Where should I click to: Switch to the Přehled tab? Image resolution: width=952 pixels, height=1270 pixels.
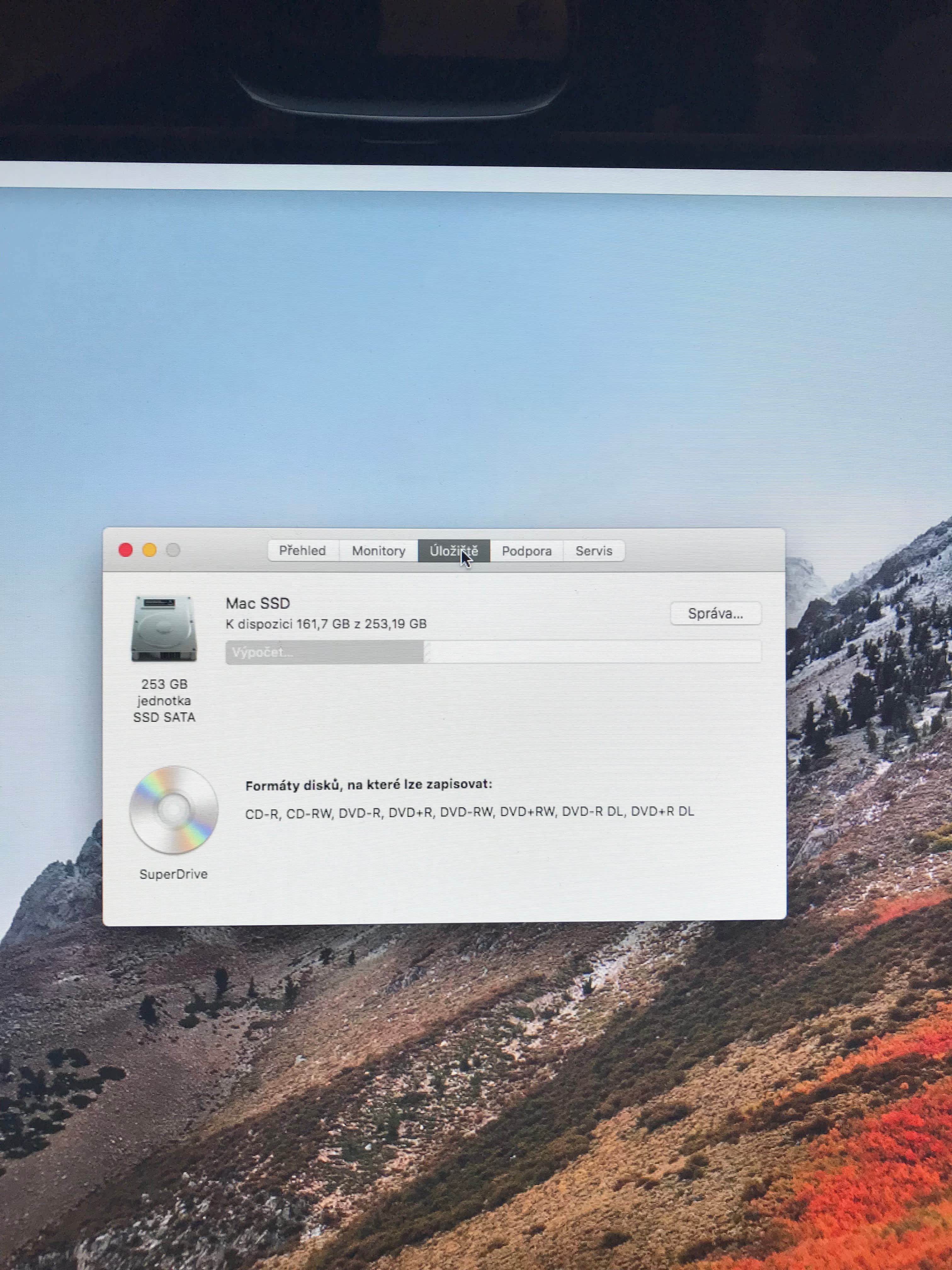(303, 551)
